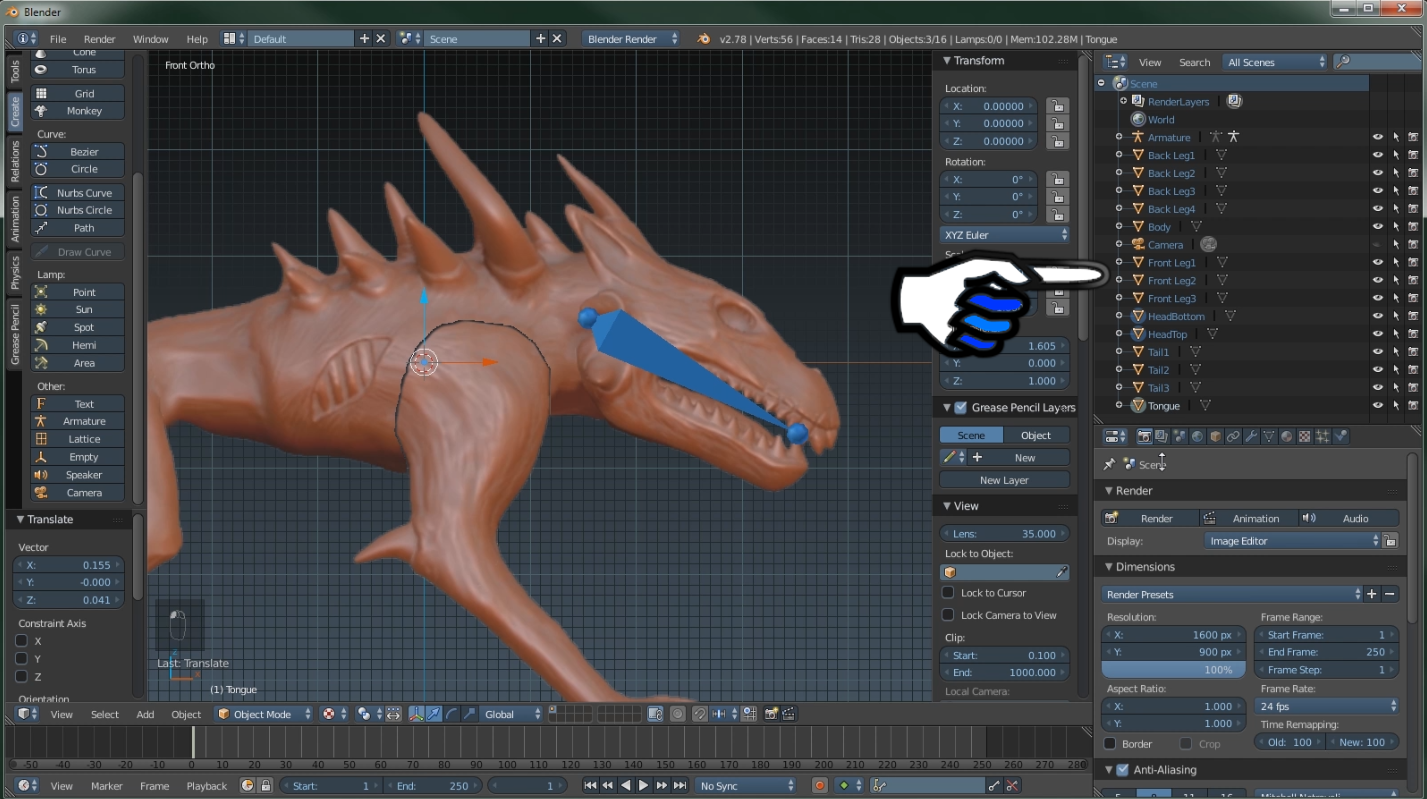Image resolution: width=1427 pixels, height=799 pixels.
Task: Open the No Sync playback dropdown
Action: pos(746,786)
